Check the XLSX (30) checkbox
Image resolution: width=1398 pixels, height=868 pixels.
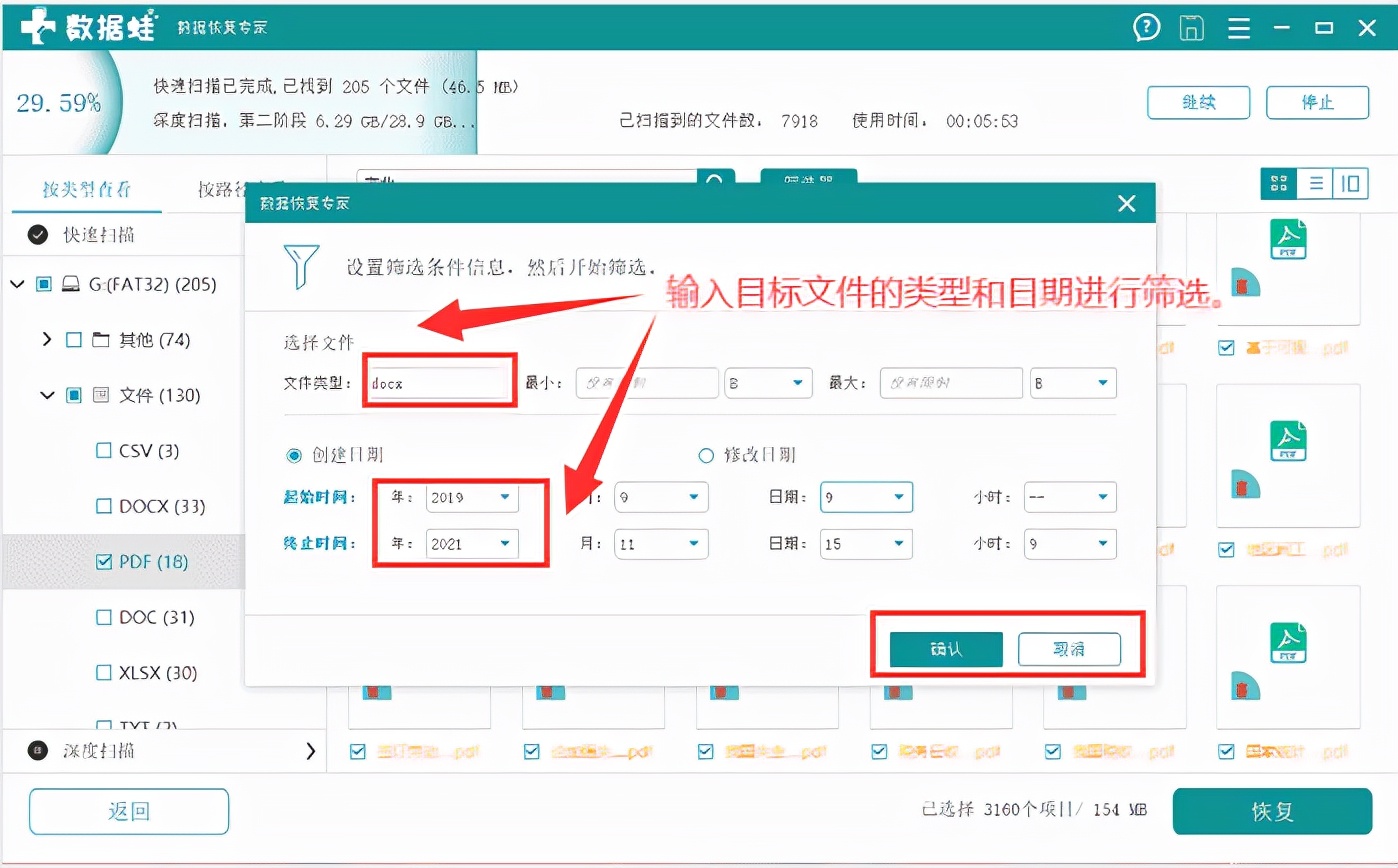pyautogui.click(x=103, y=673)
